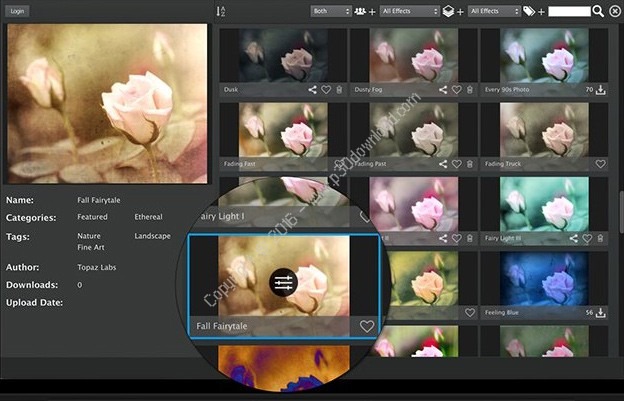Favorite the Fall Fairytale preset with heart
This screenshot has width=624, height=401.
coord(367,327)
